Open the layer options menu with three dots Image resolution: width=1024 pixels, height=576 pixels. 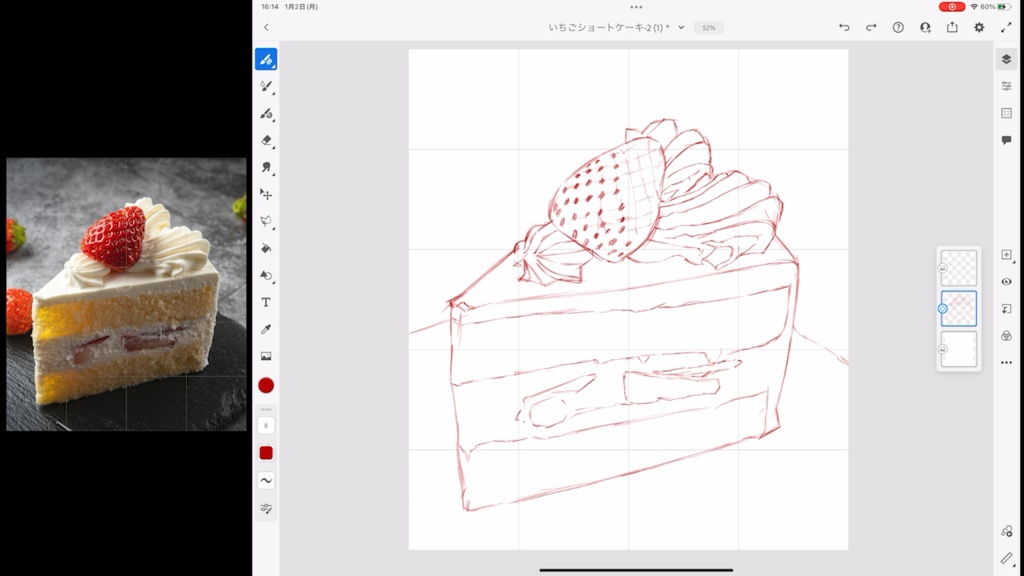1005,363
